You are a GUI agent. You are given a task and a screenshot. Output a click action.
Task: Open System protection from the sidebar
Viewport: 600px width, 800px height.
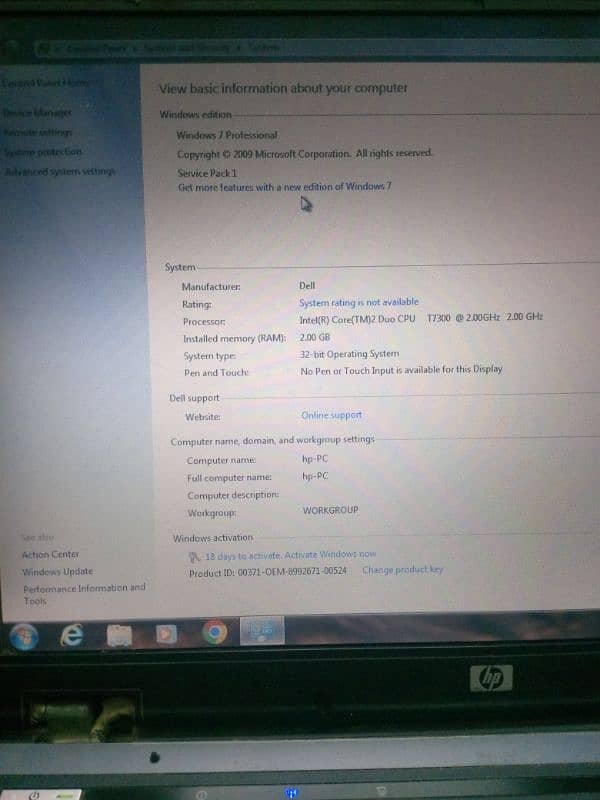[42, 152]
